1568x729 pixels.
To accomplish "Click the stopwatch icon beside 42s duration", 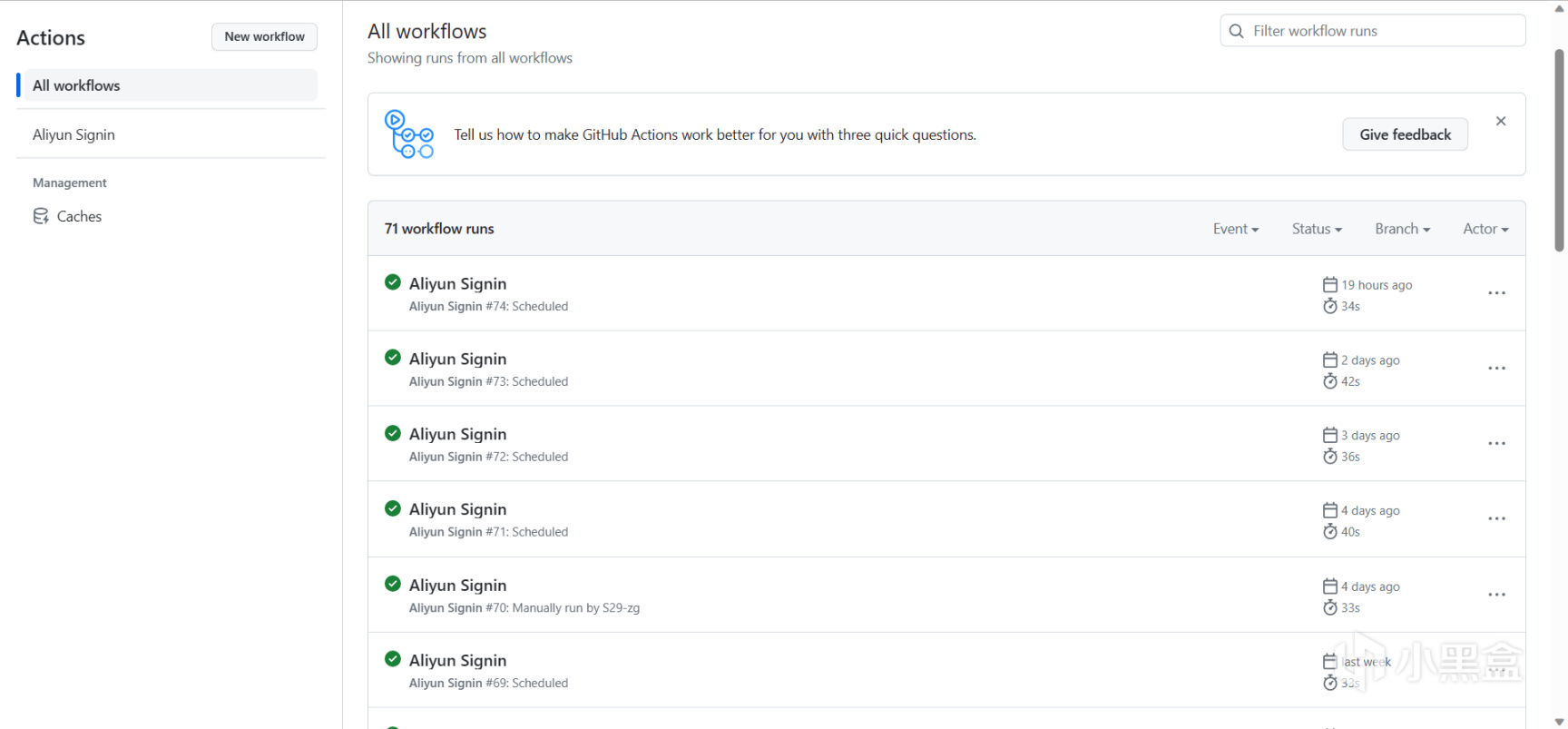I will point(1330,381).
